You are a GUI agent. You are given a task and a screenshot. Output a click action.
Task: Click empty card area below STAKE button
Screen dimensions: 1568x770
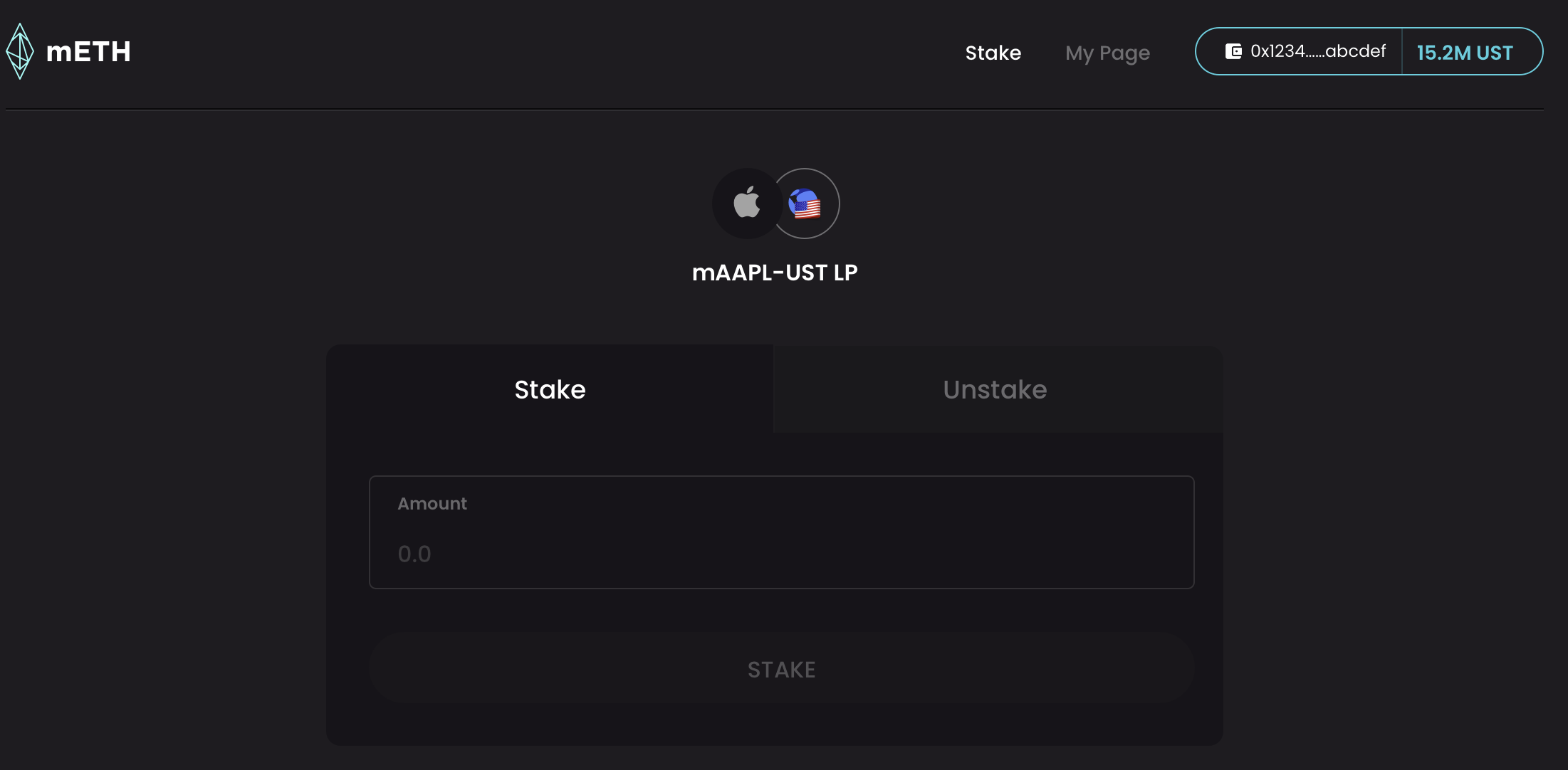775,724
